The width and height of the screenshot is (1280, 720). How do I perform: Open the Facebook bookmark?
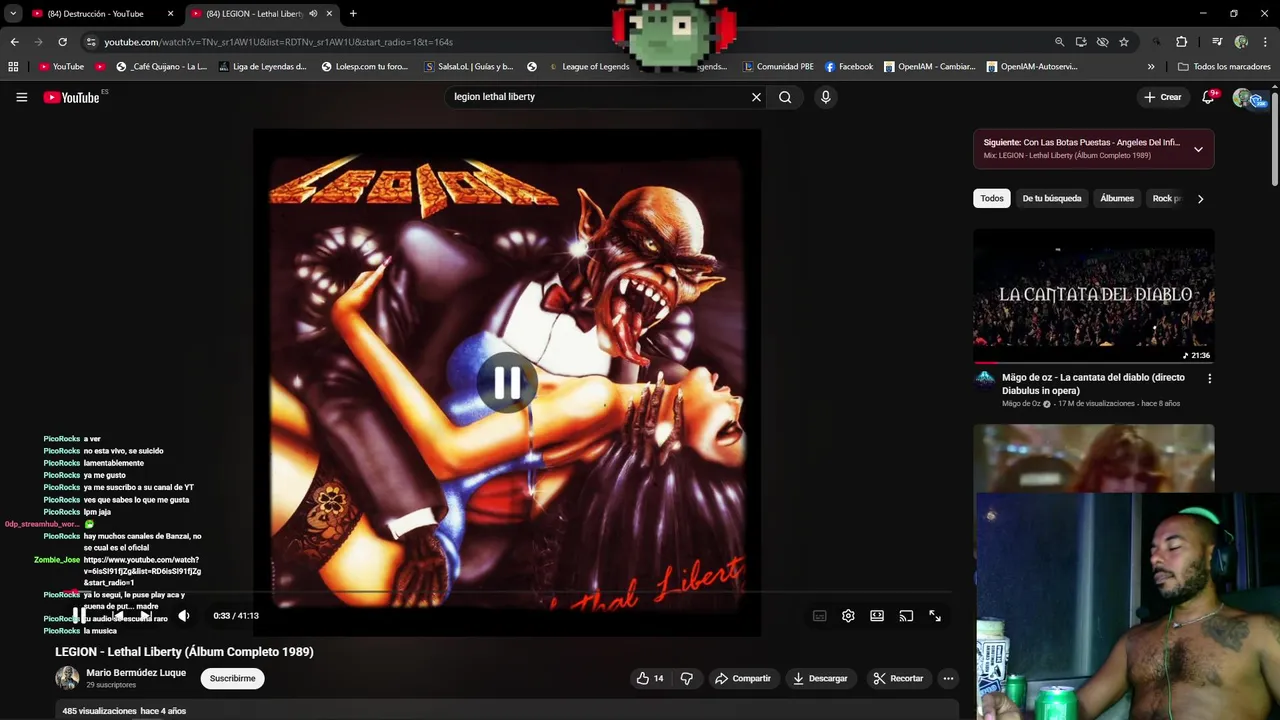coord(849,67)
